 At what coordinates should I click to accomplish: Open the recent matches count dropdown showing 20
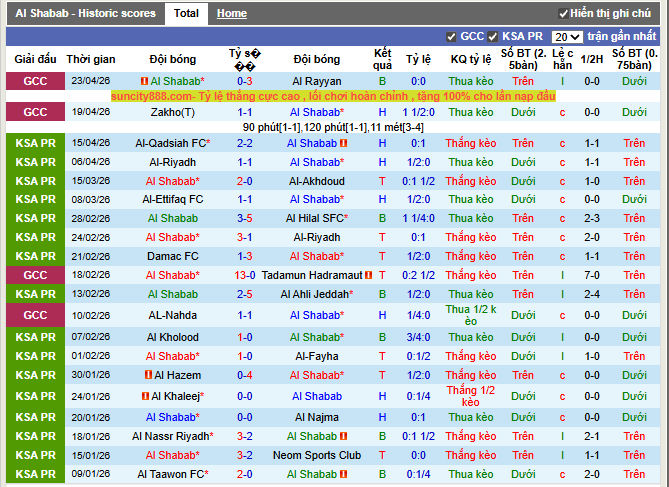[x=566, y=36]
